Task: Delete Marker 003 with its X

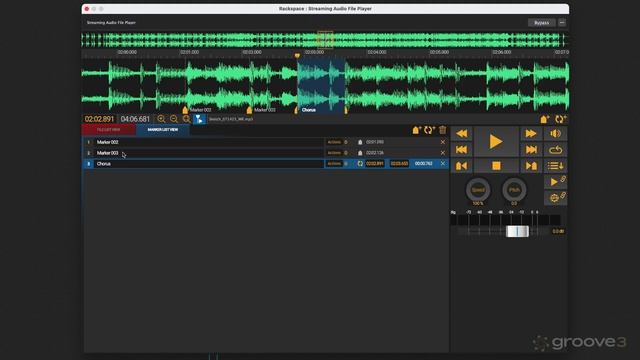Action: (x=443, y=153)
